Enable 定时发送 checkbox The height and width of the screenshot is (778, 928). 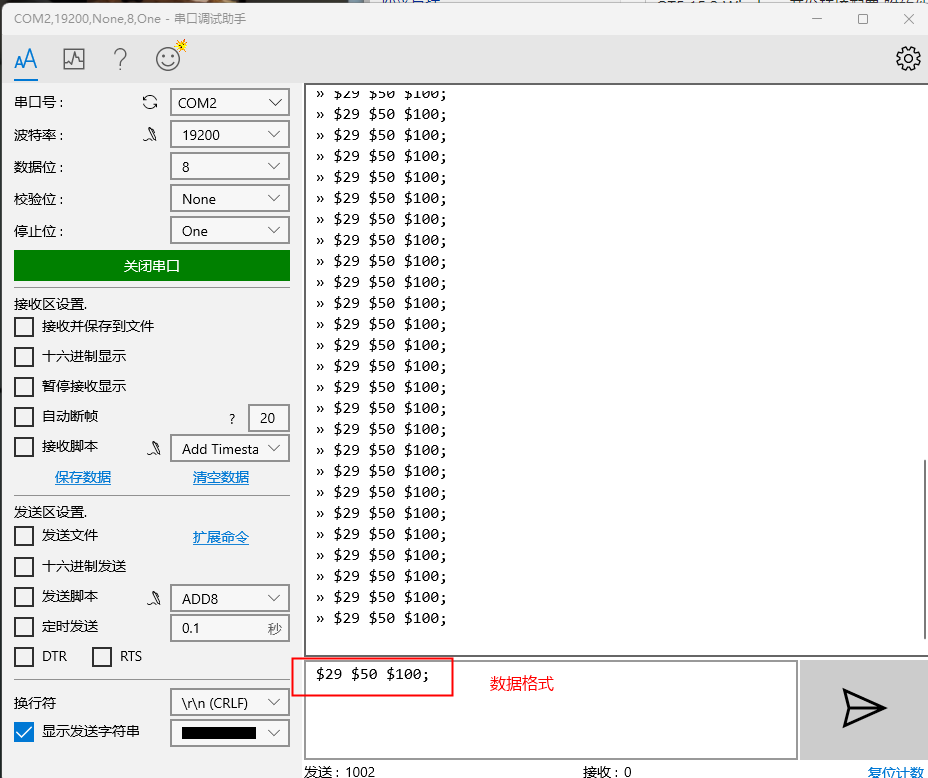(24, 627)
